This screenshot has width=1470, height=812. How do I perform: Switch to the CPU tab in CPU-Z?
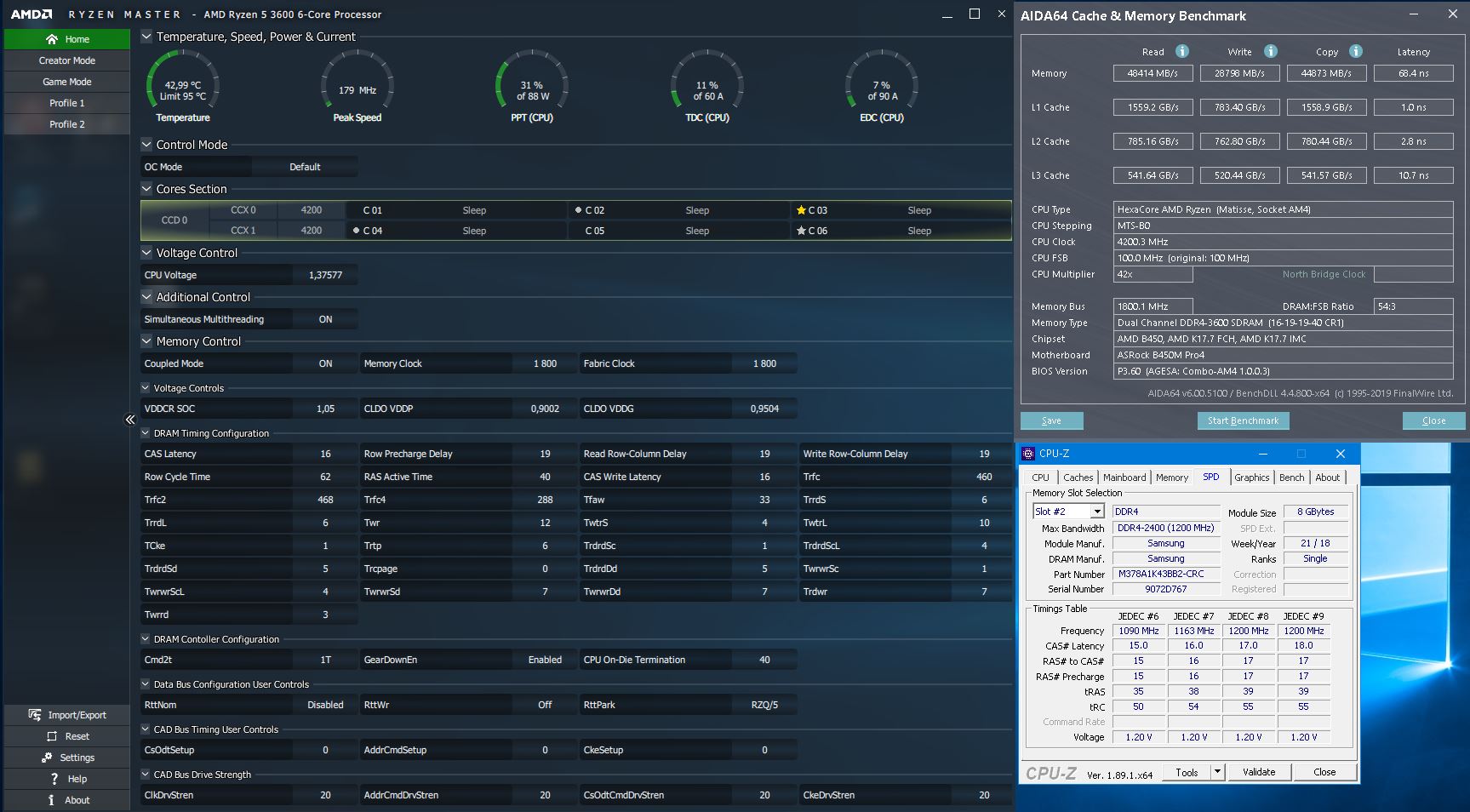coord(1040,477)
